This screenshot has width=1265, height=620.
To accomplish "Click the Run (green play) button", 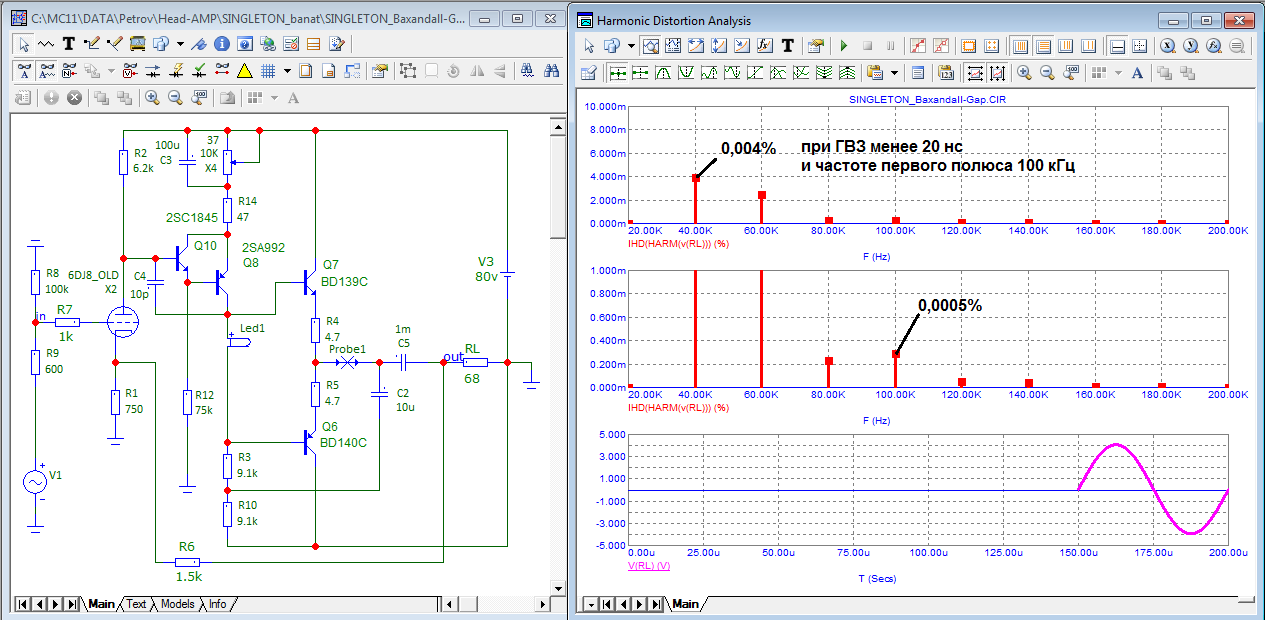I will coord(843,46).
